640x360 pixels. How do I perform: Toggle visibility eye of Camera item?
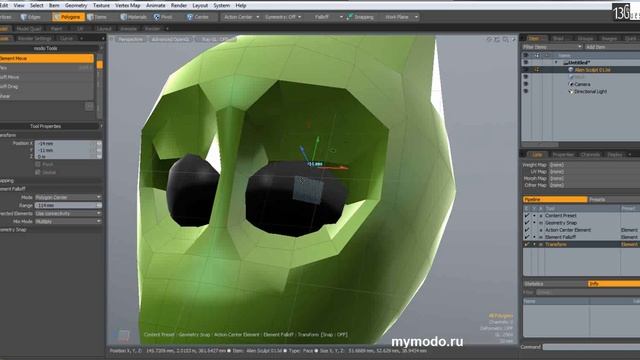pos(526,84)
